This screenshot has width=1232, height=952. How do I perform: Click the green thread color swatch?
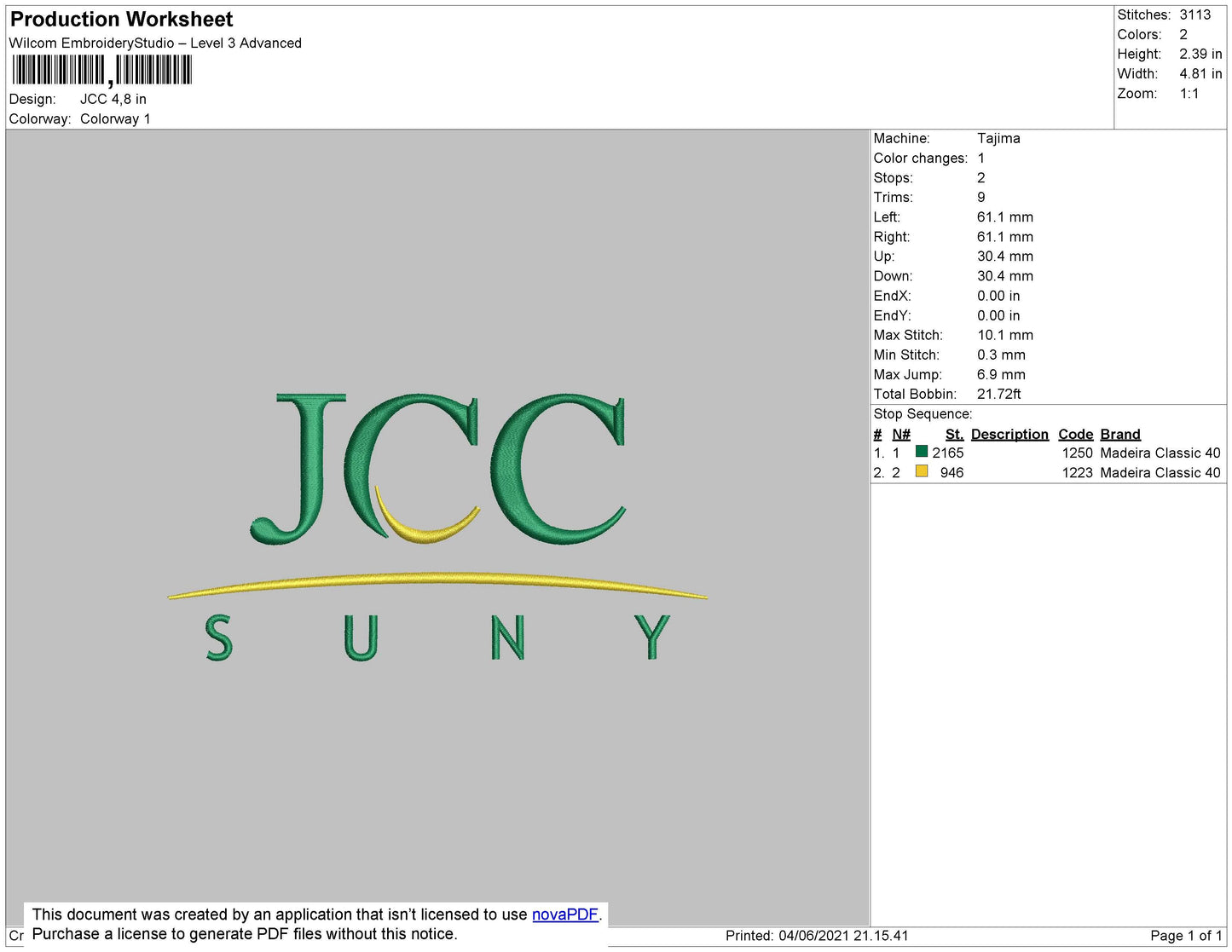(922, 452)
